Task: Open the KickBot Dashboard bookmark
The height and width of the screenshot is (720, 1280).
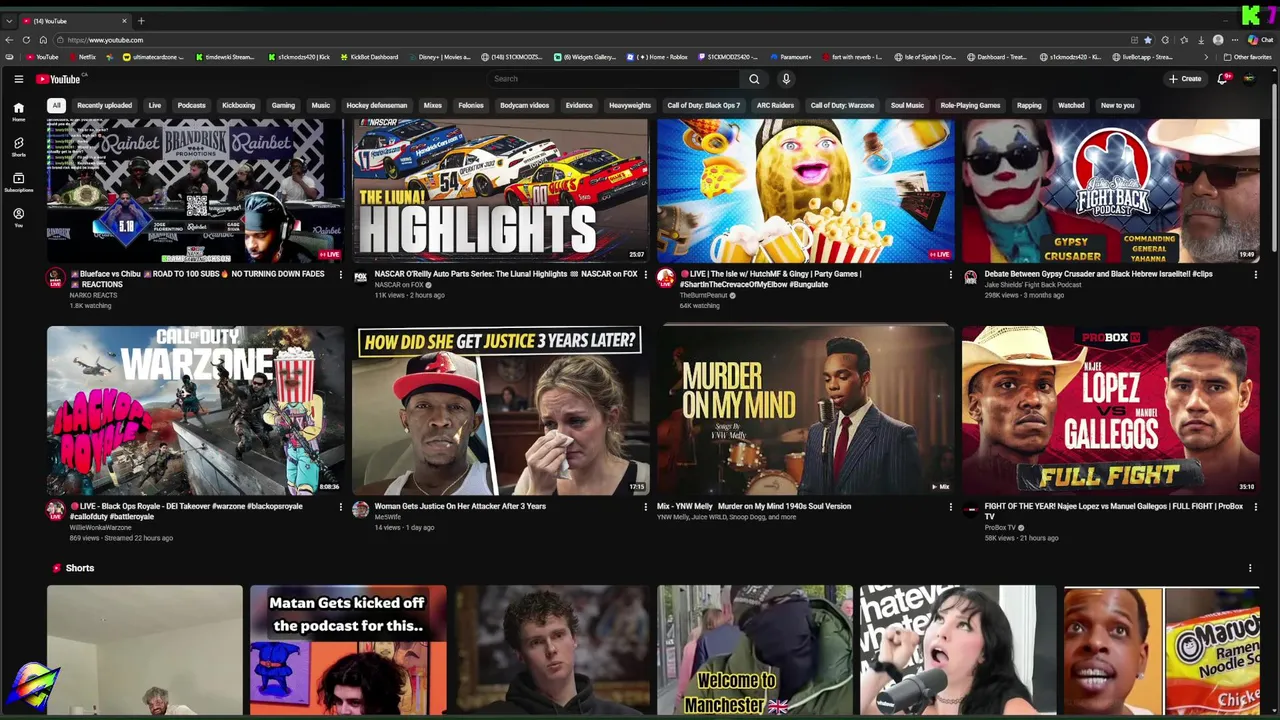Action: pyautogui.click(x=369, y=57)
